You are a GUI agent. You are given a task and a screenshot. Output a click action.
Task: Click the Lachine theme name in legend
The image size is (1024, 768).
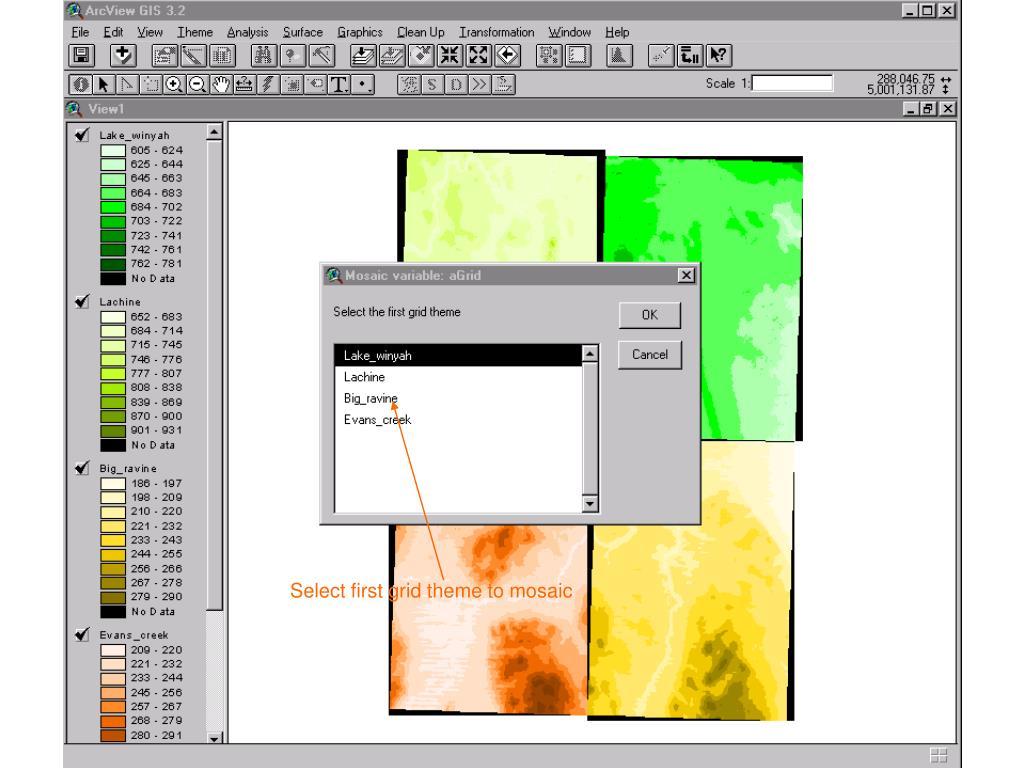120,302
